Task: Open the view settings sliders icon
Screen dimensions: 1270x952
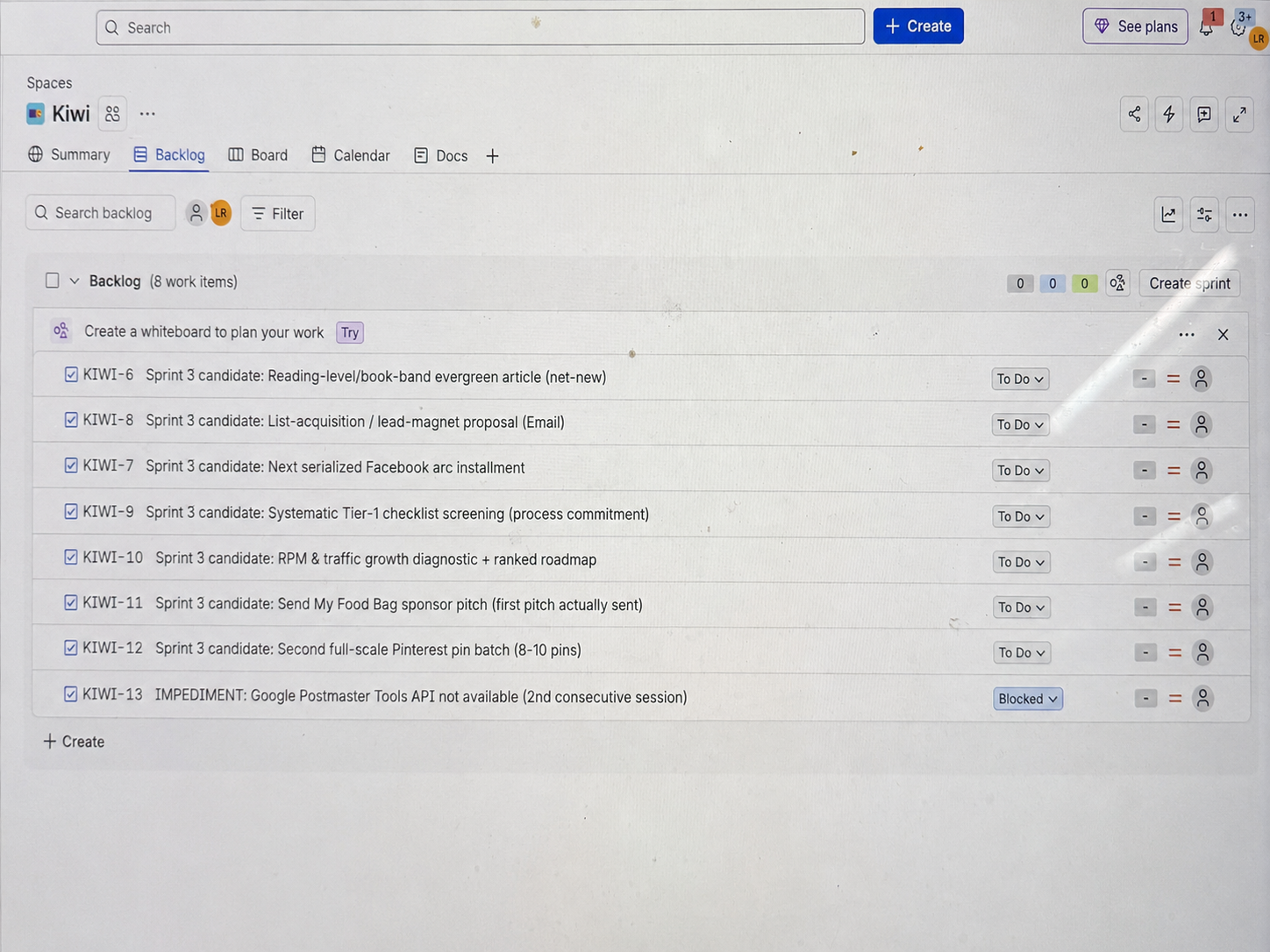Action: coord(1204,215)
